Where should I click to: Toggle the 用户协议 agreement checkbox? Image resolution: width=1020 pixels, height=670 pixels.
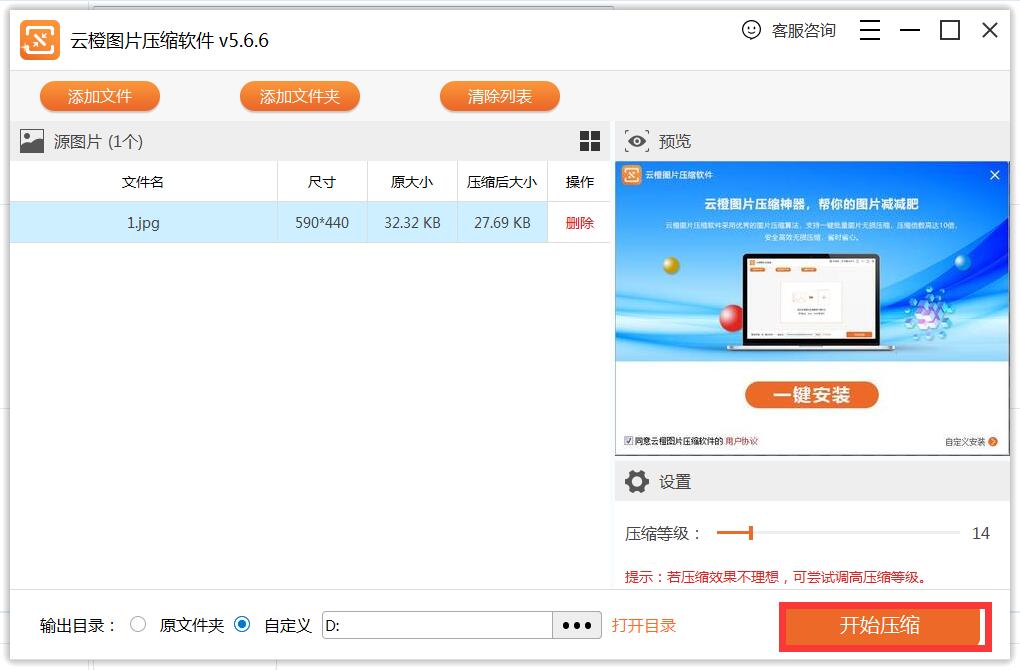click(628, 441)
